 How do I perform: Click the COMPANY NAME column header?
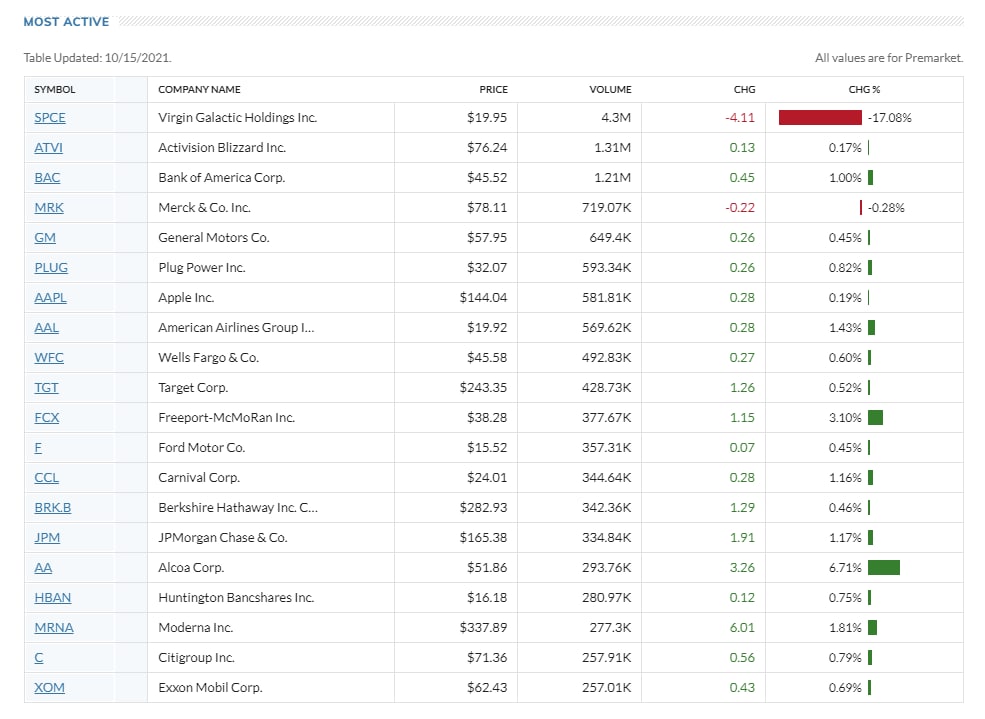[x=199, y=90]
